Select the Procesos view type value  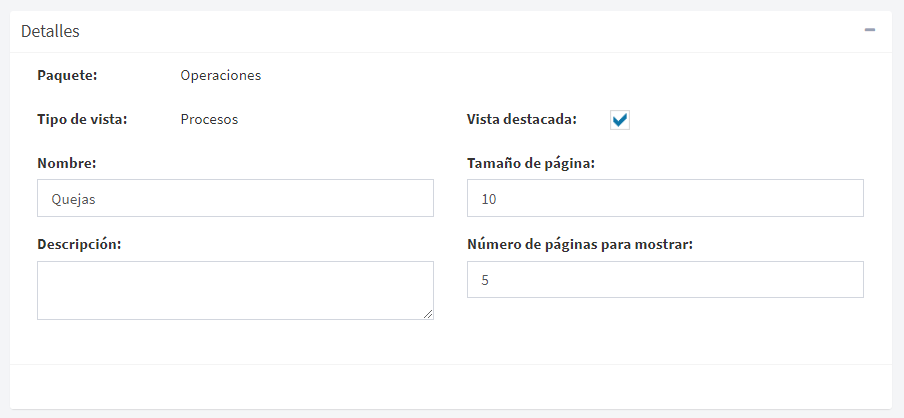209,119
